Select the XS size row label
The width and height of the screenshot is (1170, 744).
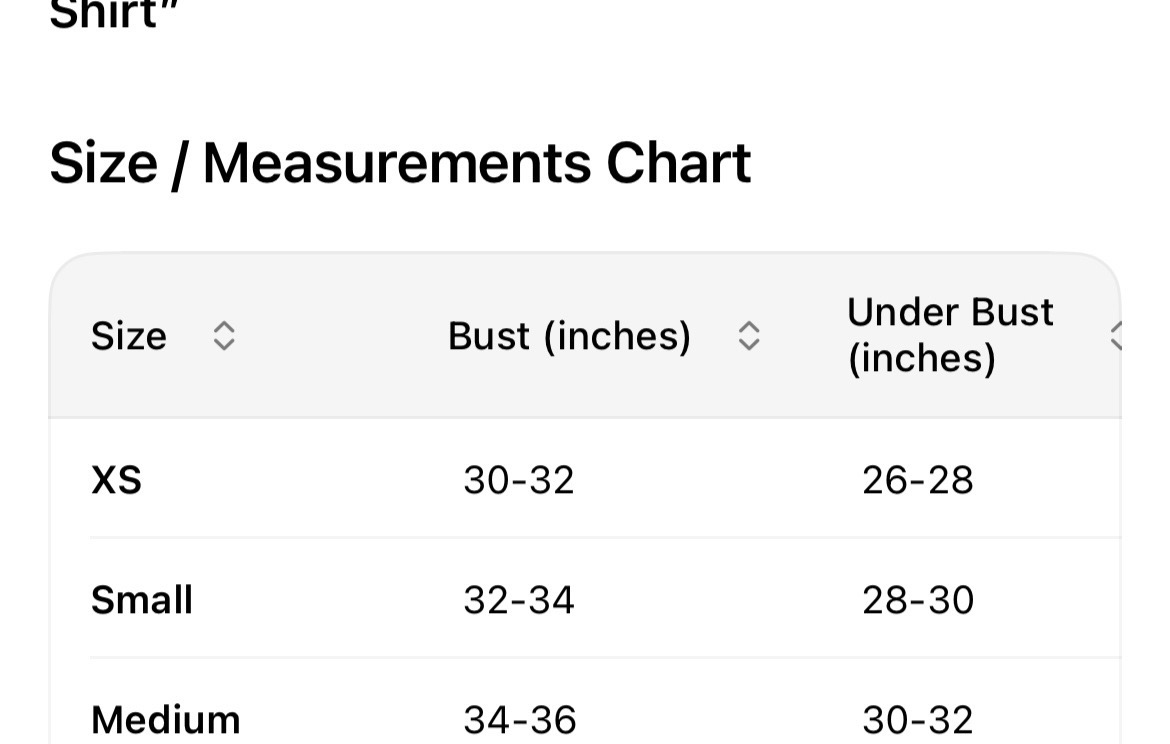pos(116,480)
